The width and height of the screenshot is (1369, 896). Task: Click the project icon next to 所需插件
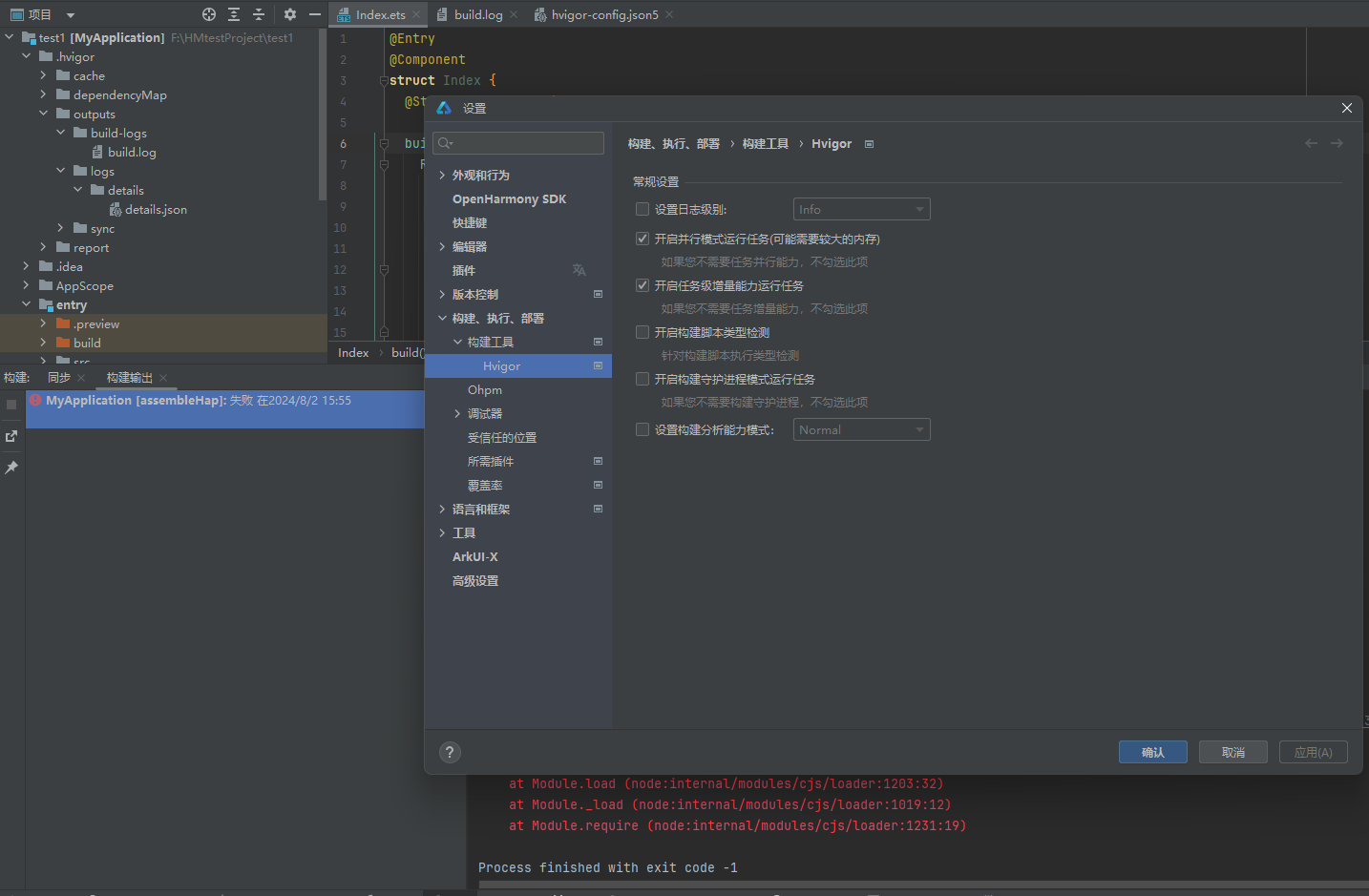(599, 461)
